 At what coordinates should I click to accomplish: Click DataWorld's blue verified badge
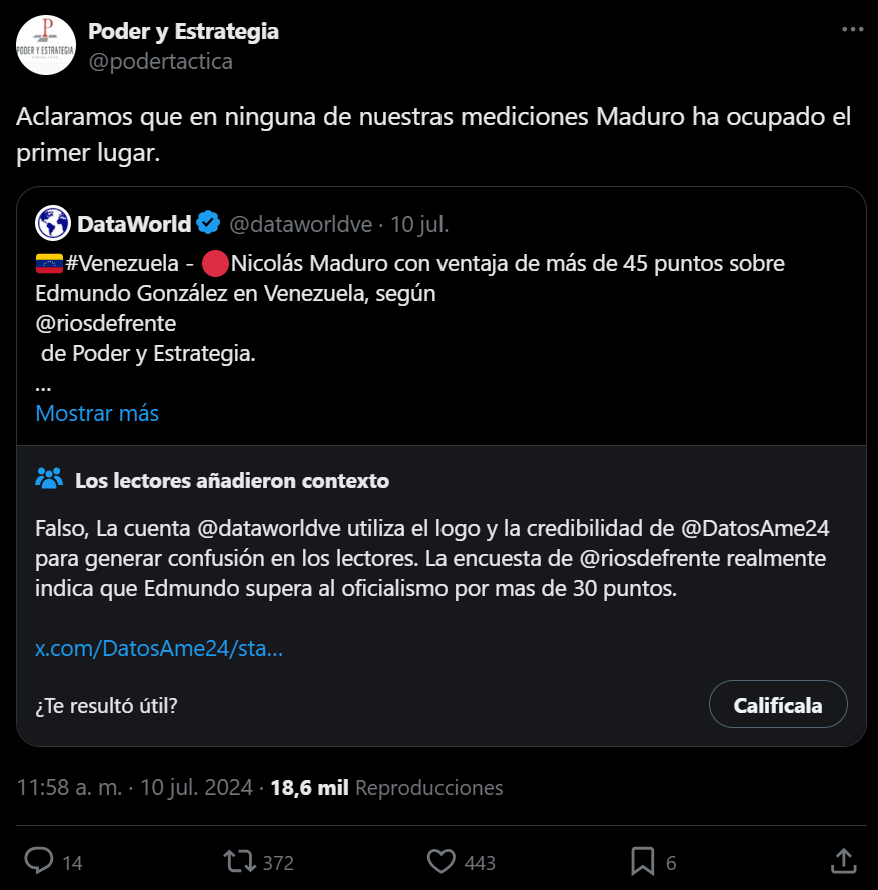coord(208,223)
